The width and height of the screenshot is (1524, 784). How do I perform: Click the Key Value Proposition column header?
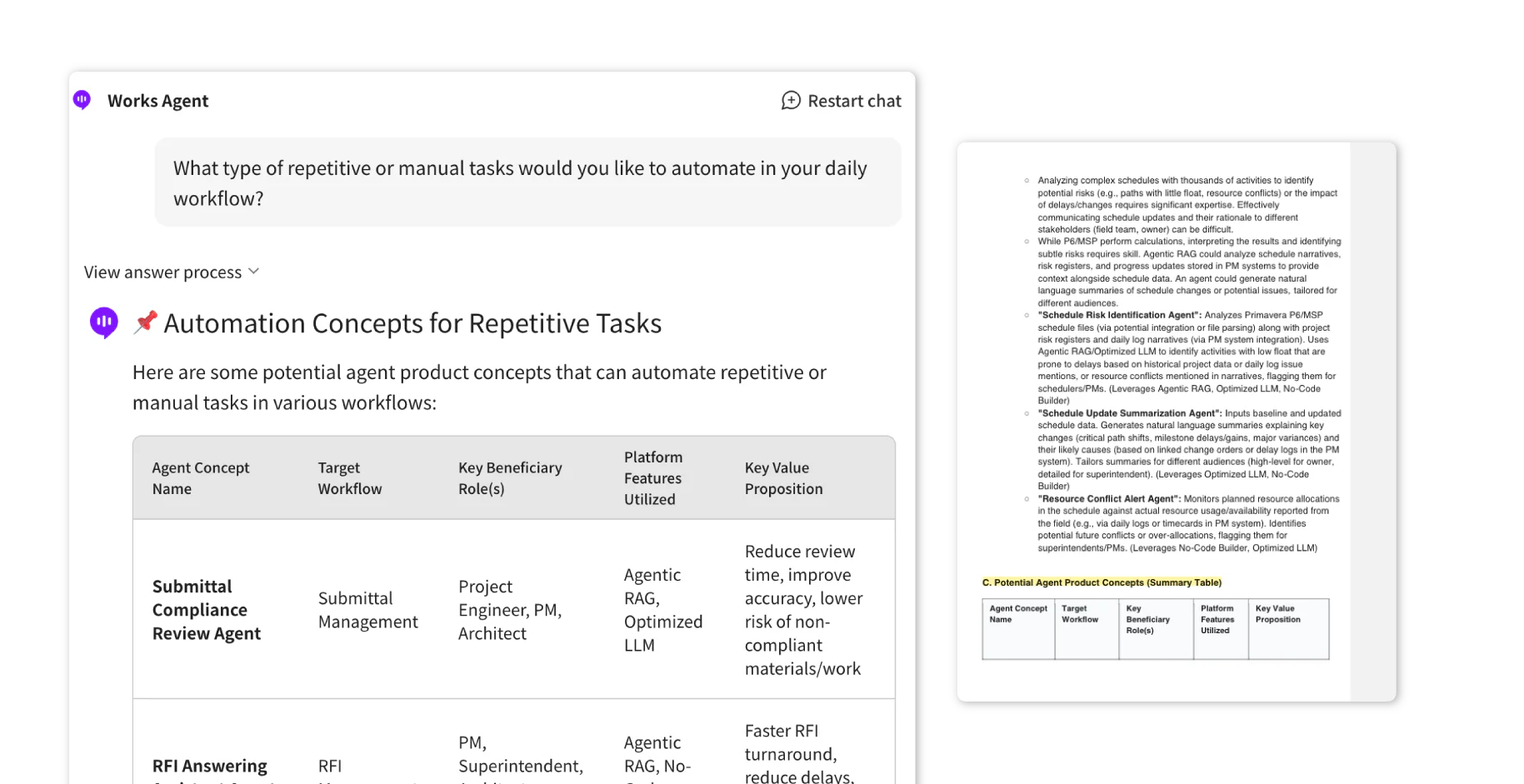784,477
